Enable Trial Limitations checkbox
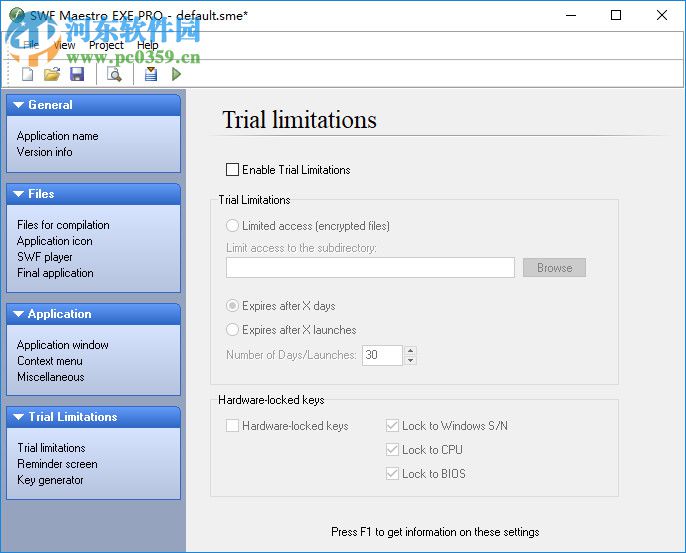 [x=232, y=169]
